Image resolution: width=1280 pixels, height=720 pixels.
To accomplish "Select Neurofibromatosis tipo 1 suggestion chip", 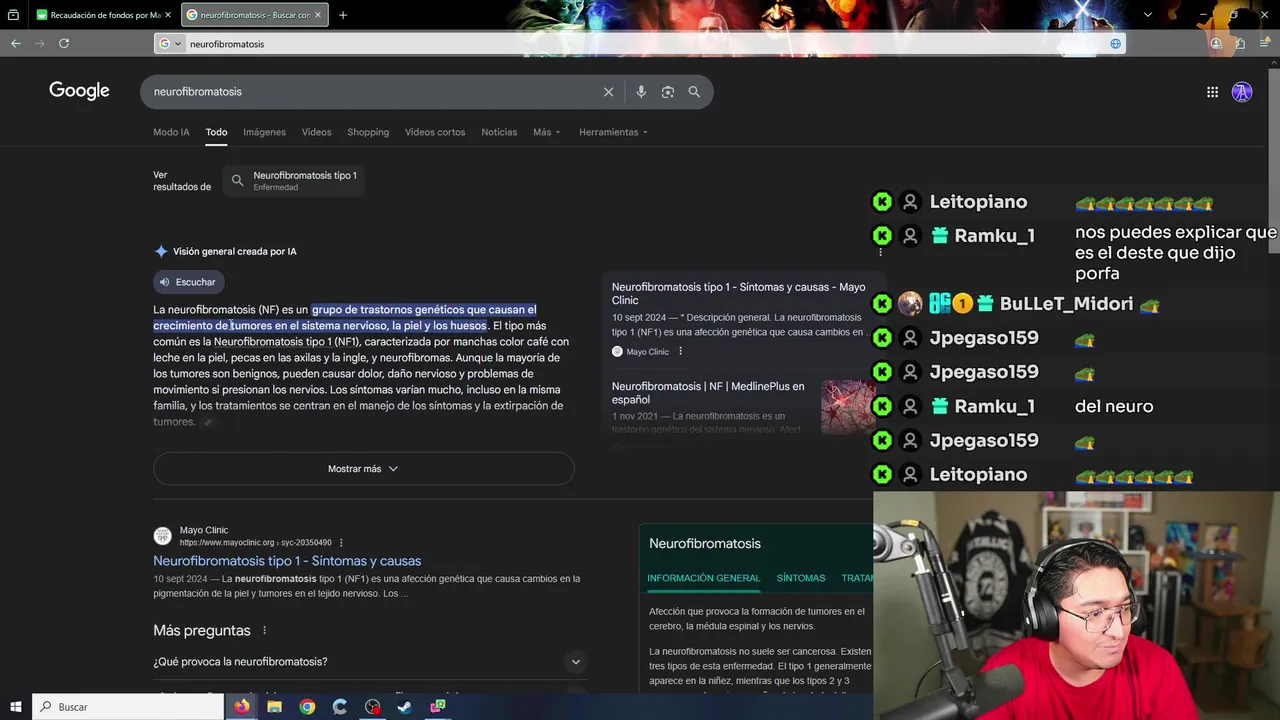I will click(294, 180).
